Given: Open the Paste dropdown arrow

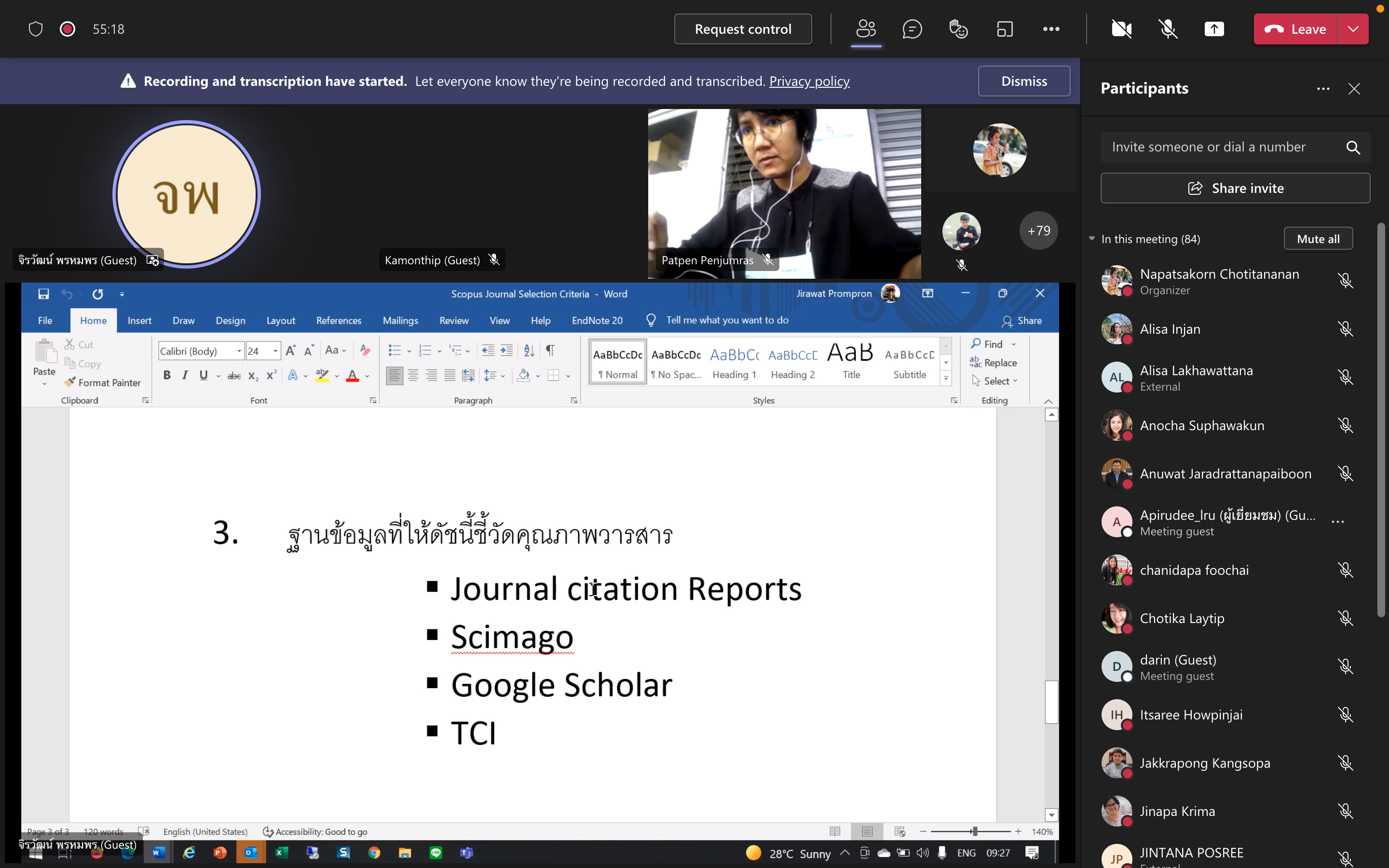Looking at the screenshot, I should [44, 383].
